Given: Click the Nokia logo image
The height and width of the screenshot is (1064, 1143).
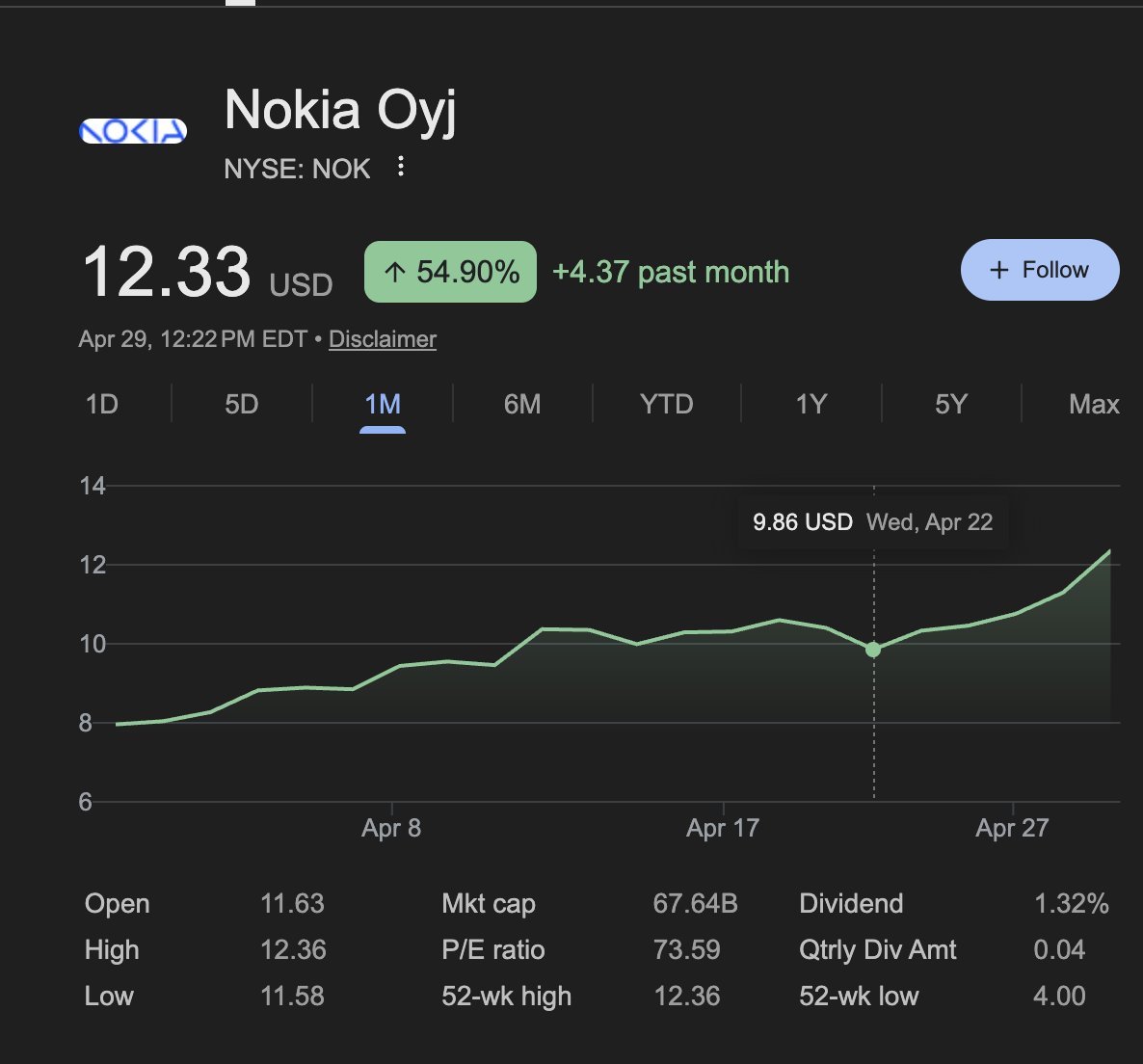Looking at the screenshot, I should point(133,131).
